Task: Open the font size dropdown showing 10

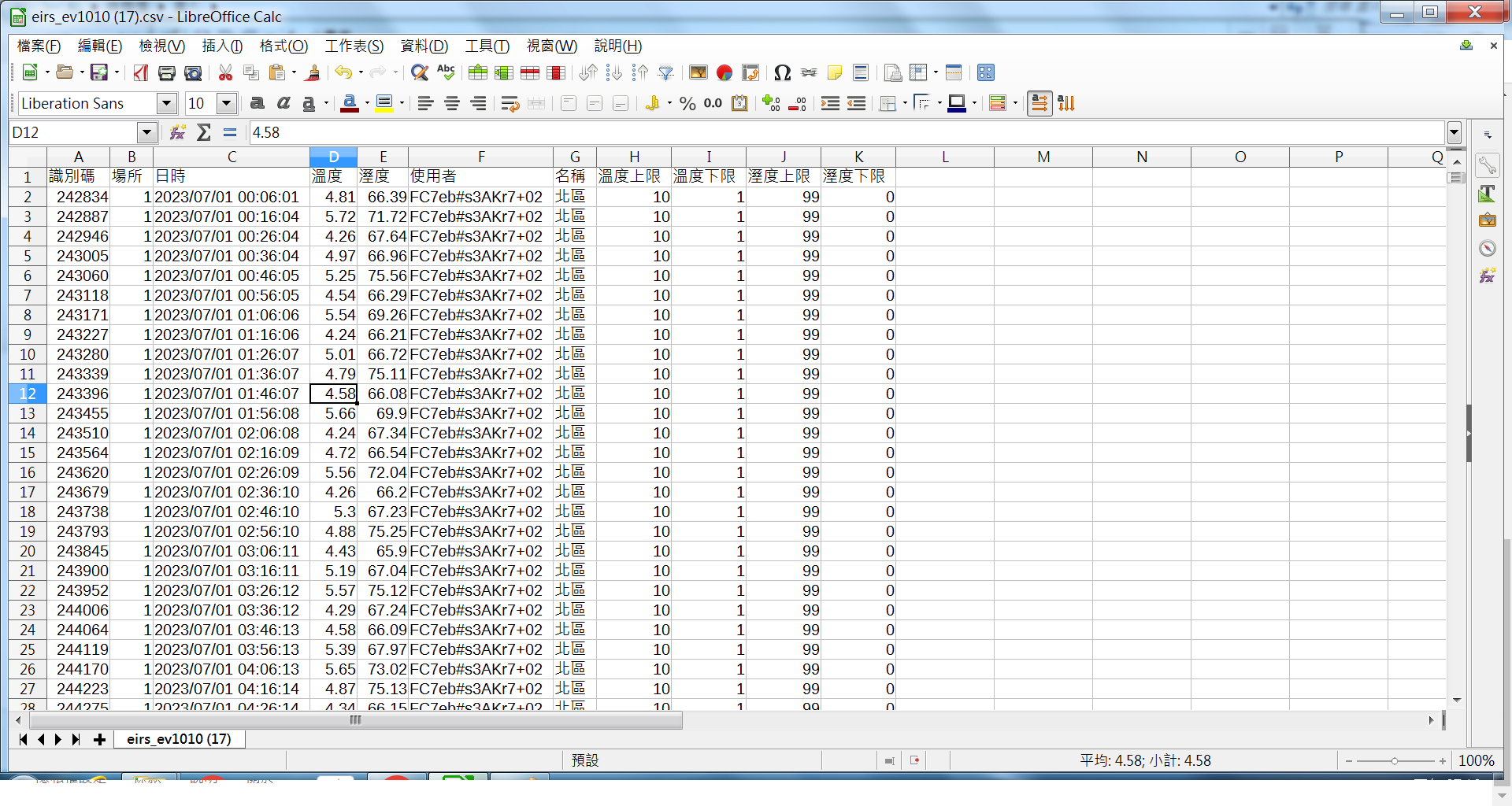Action: tap(227, 103)
